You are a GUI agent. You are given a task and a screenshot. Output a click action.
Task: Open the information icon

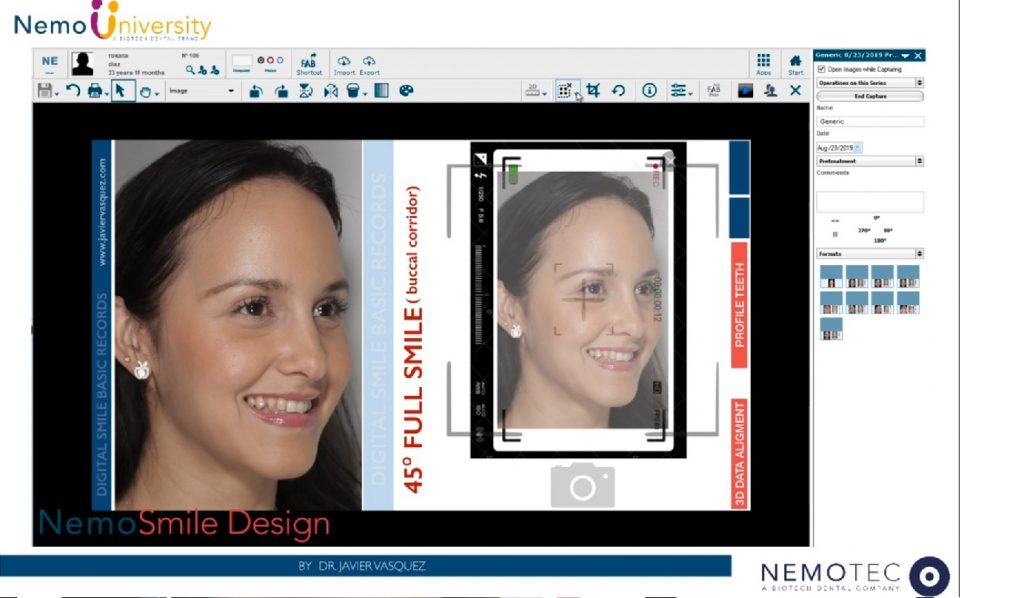pyautogui.click(x=649, y=91)
